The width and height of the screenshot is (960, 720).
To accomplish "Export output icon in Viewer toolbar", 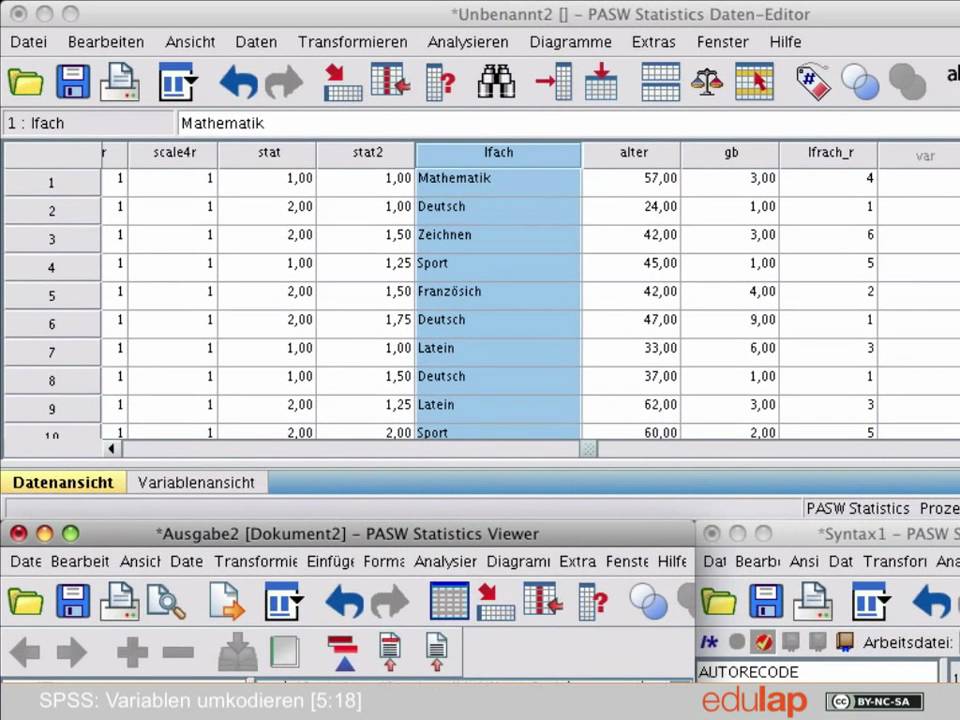I will pyautogui.click(x=225, y=602).
